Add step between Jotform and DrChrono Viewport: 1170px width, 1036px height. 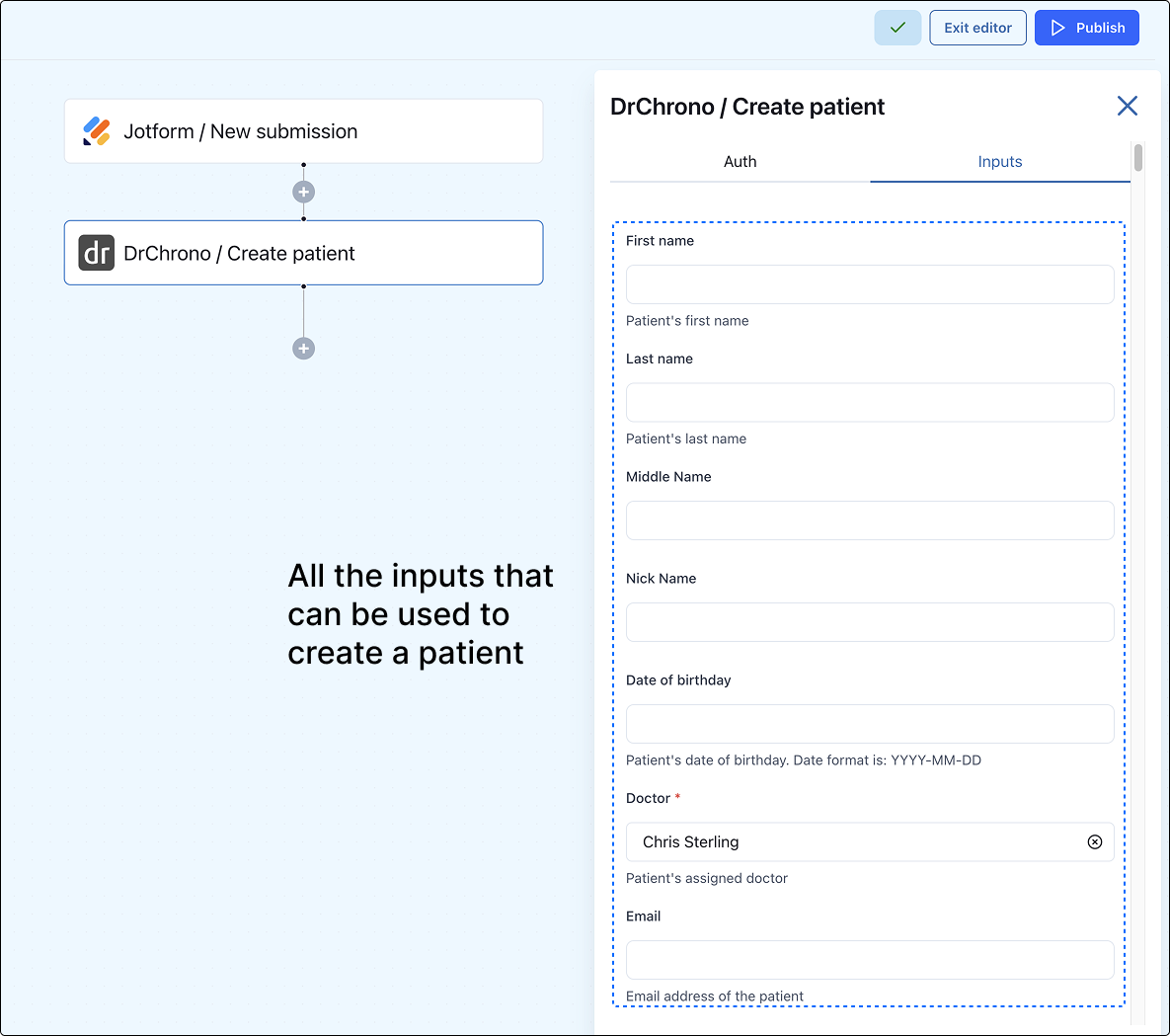click(x=304, y=192)
